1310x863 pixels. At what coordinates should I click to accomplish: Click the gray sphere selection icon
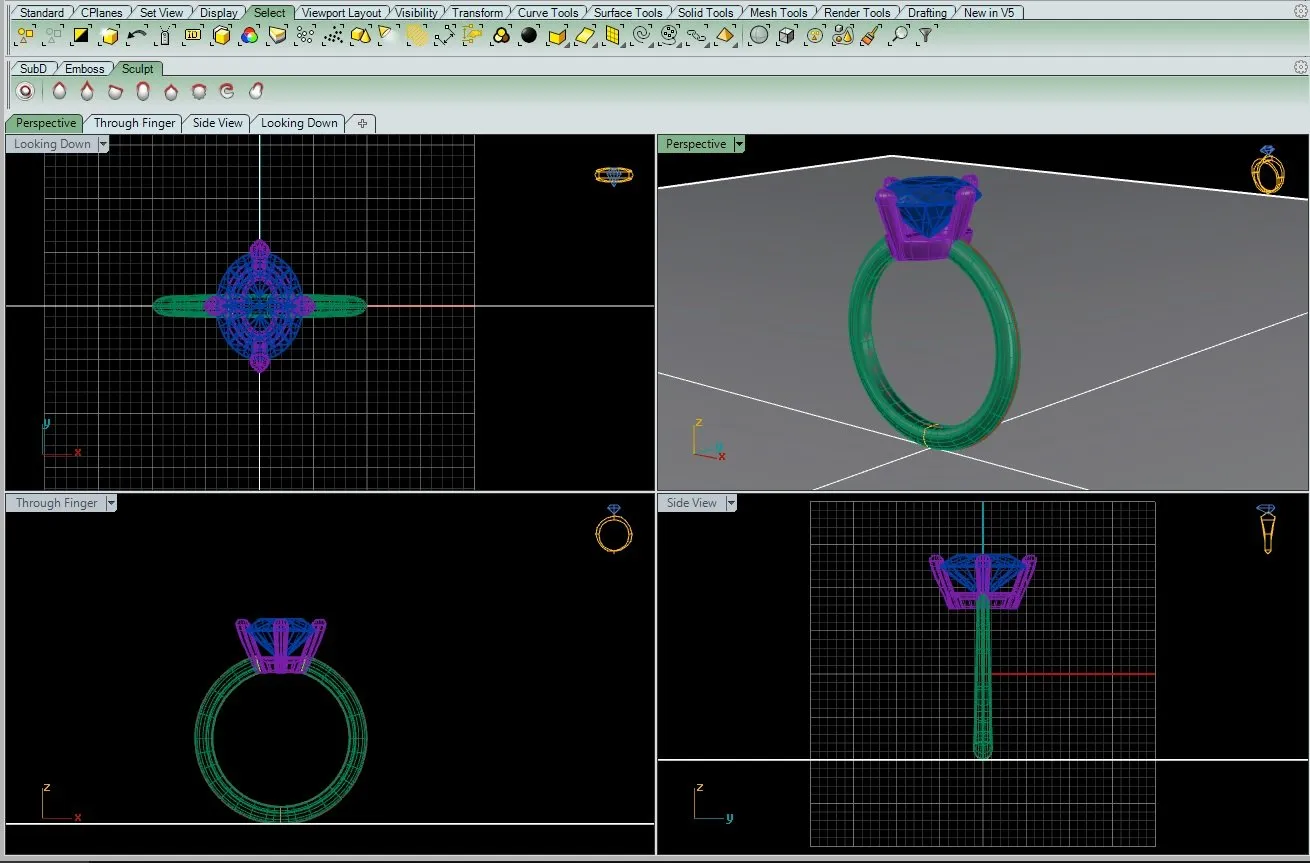coord(759,35)
